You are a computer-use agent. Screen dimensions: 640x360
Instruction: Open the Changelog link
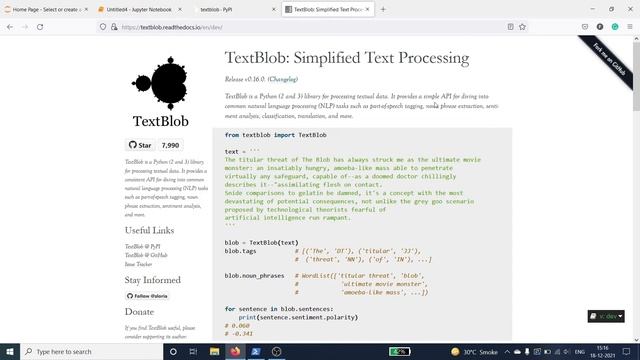283,79
